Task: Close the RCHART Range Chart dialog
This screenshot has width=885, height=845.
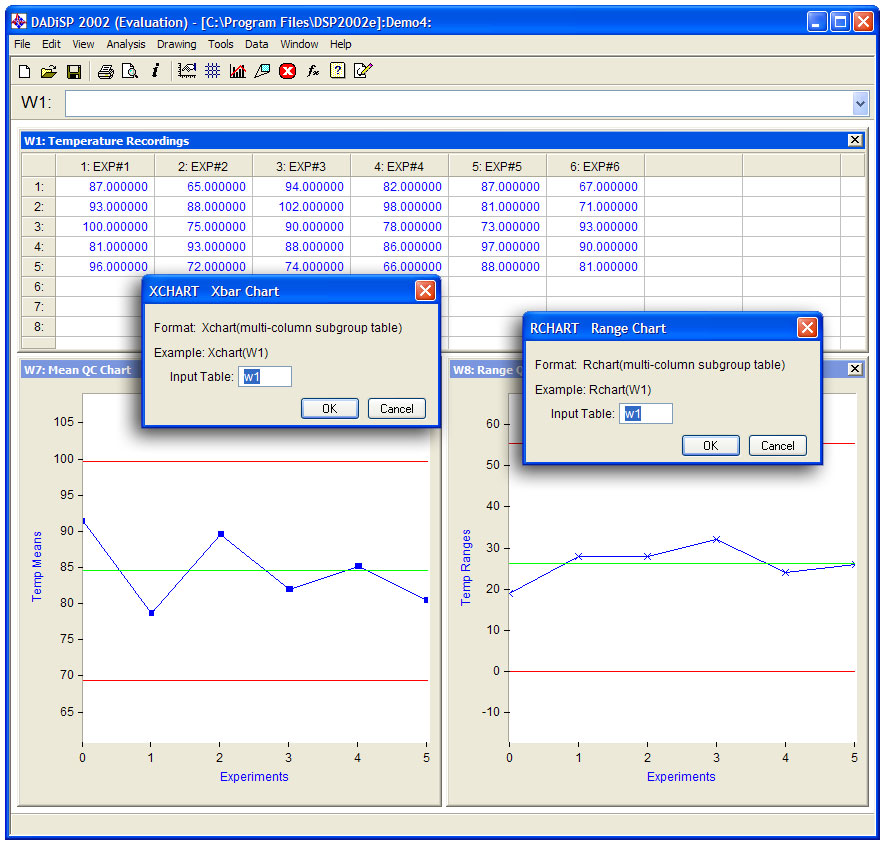Action: pos(807,327)
